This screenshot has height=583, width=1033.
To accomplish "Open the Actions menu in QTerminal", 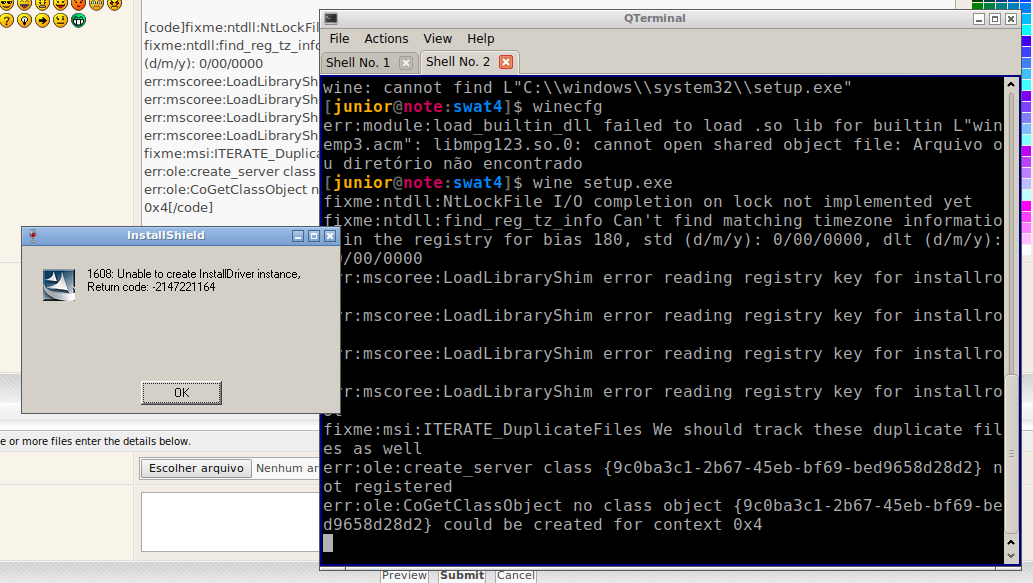I will (x=386, y=39).
